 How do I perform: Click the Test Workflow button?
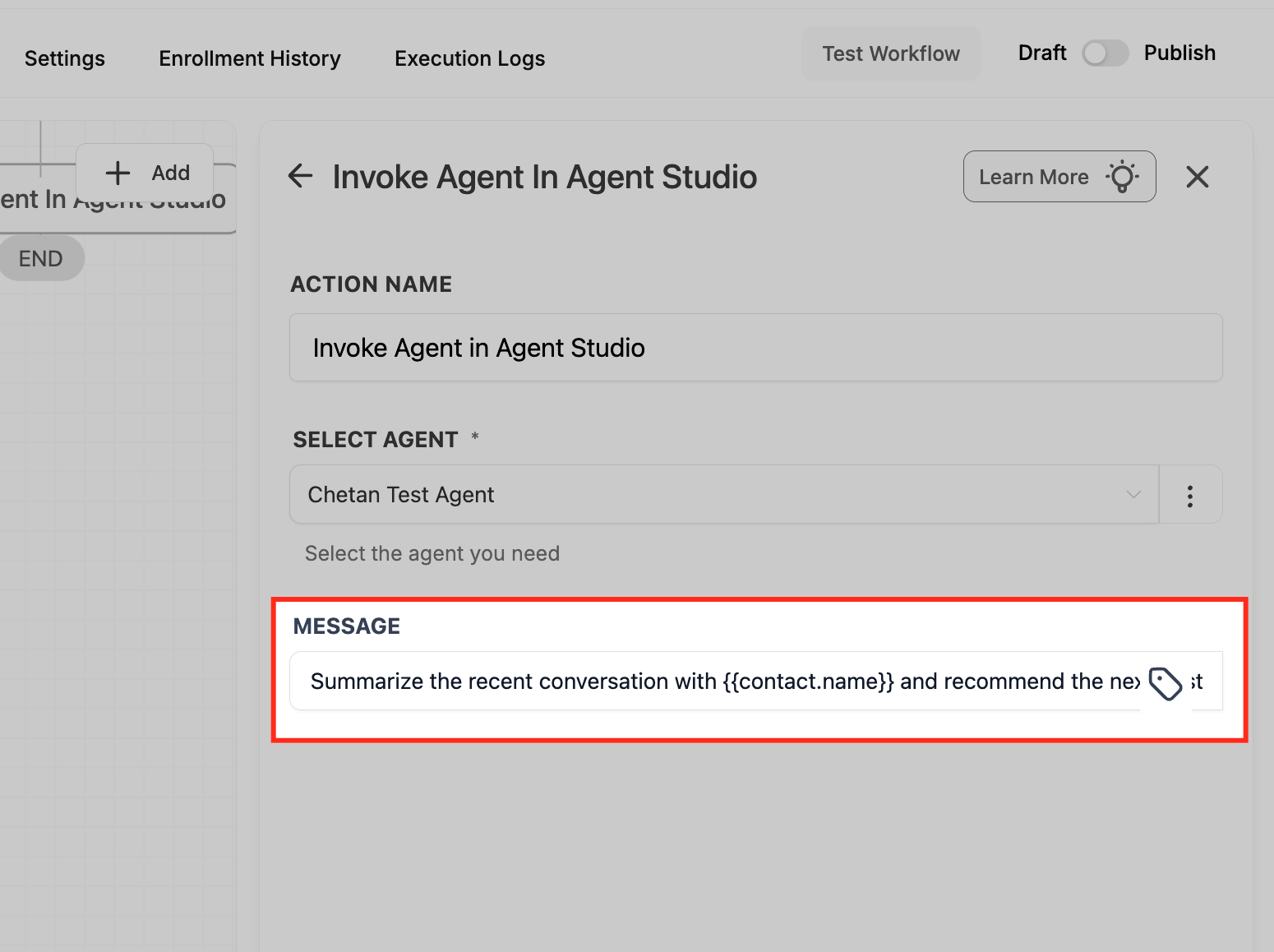point(891,53)
